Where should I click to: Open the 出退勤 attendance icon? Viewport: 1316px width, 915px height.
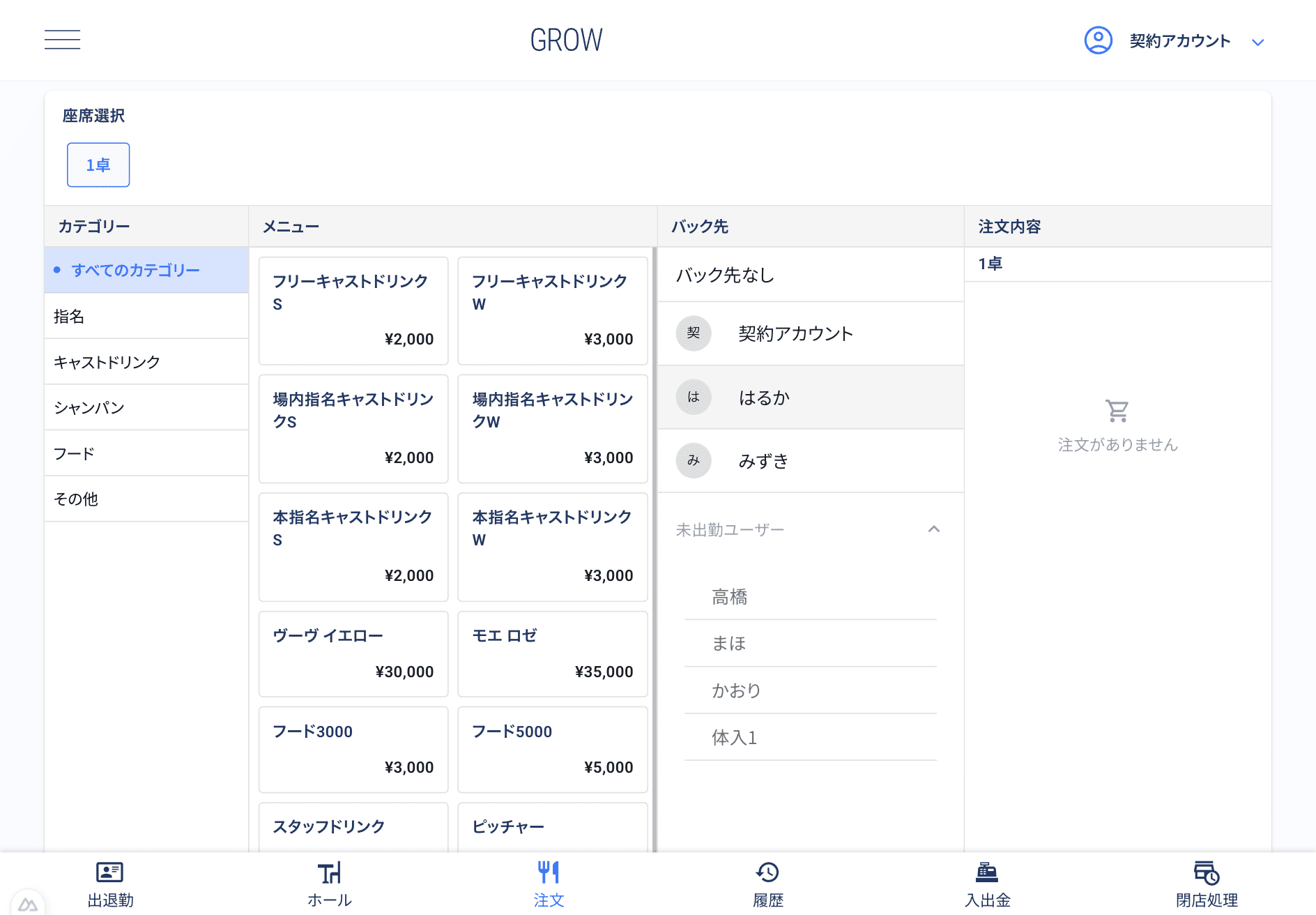[x=109, y=872]
